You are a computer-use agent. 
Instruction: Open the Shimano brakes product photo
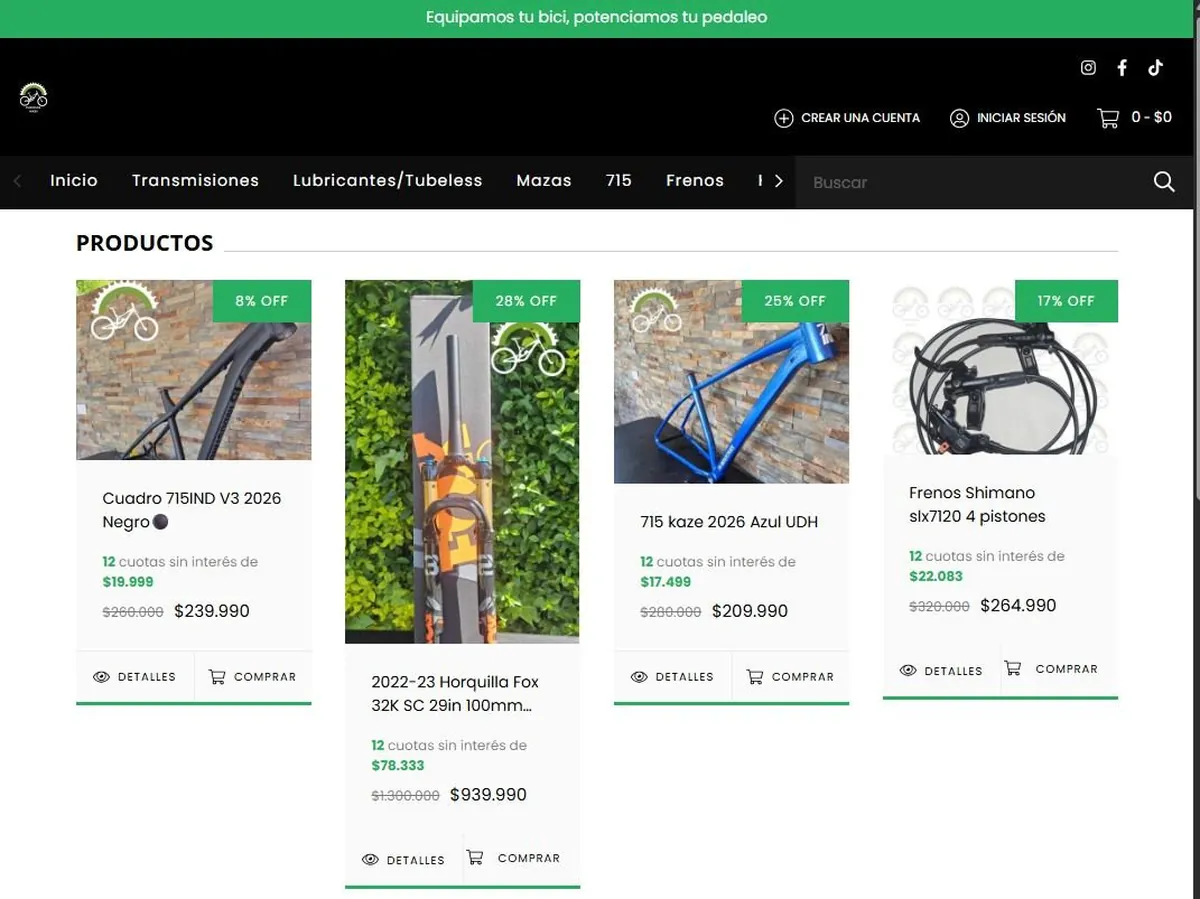tap(1000, 367)
